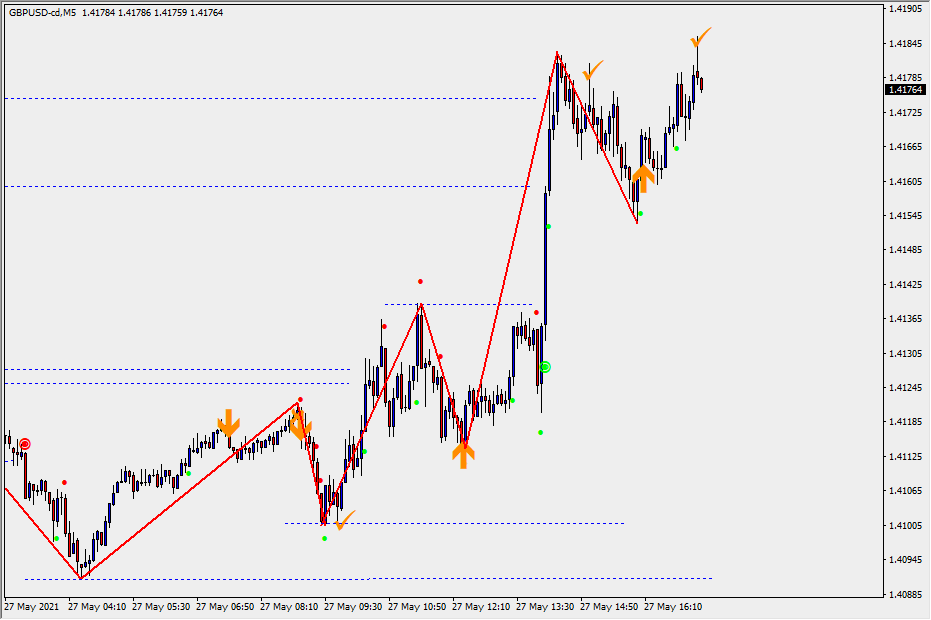Click the orange checkmark at top right corner

(700, 38)
